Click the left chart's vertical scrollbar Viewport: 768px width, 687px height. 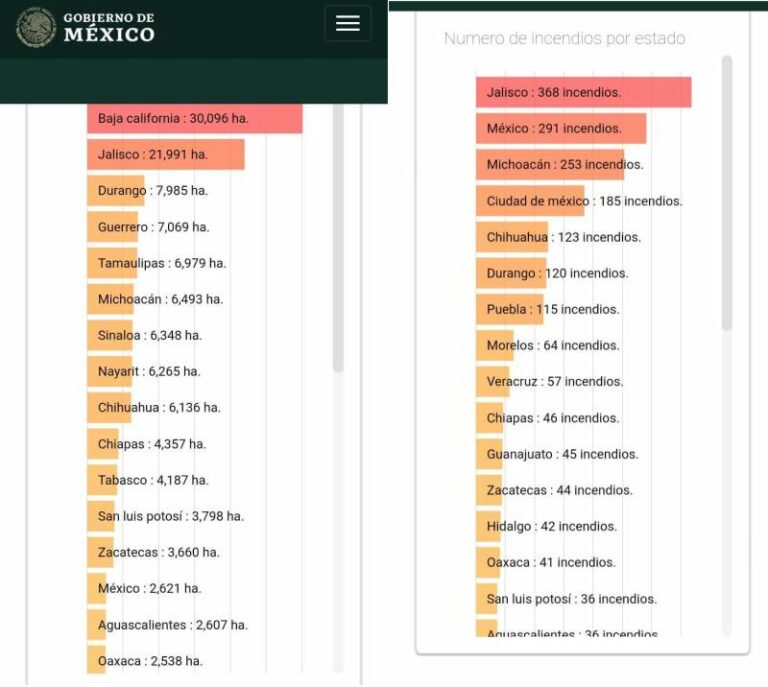[x=338, y=240]
